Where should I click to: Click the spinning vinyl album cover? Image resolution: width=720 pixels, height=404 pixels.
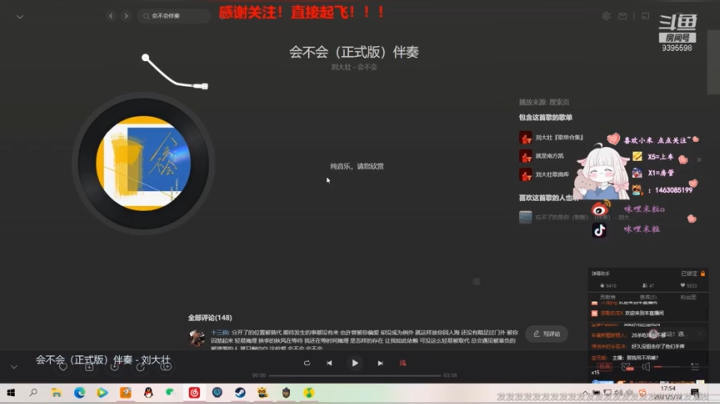tap(143, 163)
